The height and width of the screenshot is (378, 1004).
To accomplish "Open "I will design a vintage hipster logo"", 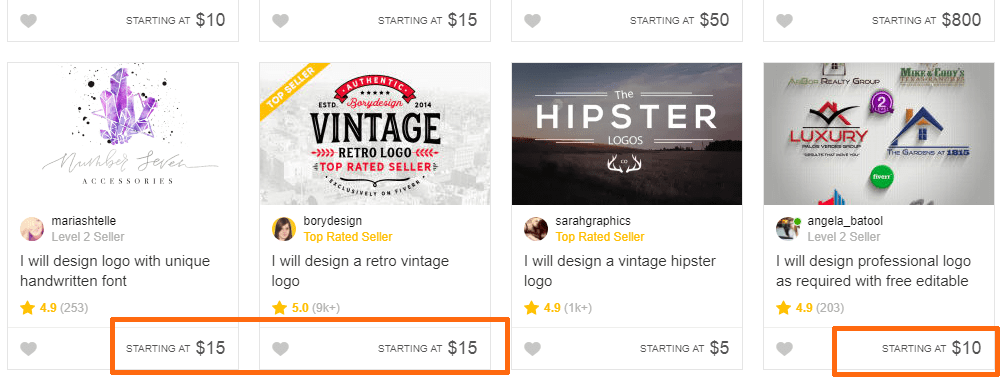I will pos(620,271).
